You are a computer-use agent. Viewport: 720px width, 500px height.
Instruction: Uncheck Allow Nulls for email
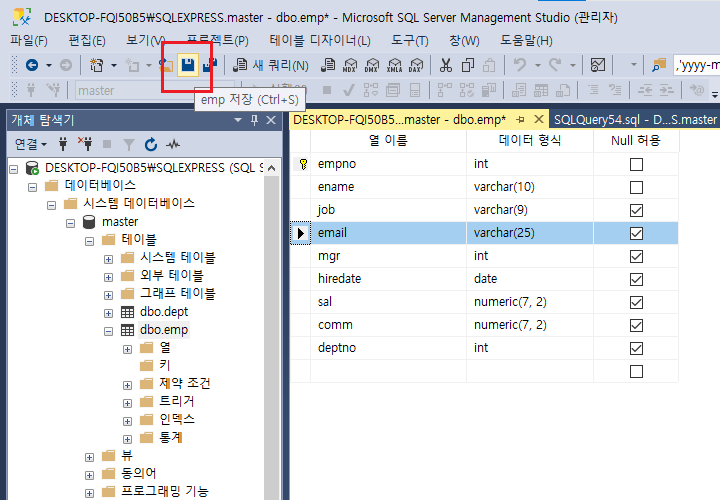pyautogui.click(x=636, y=233)
